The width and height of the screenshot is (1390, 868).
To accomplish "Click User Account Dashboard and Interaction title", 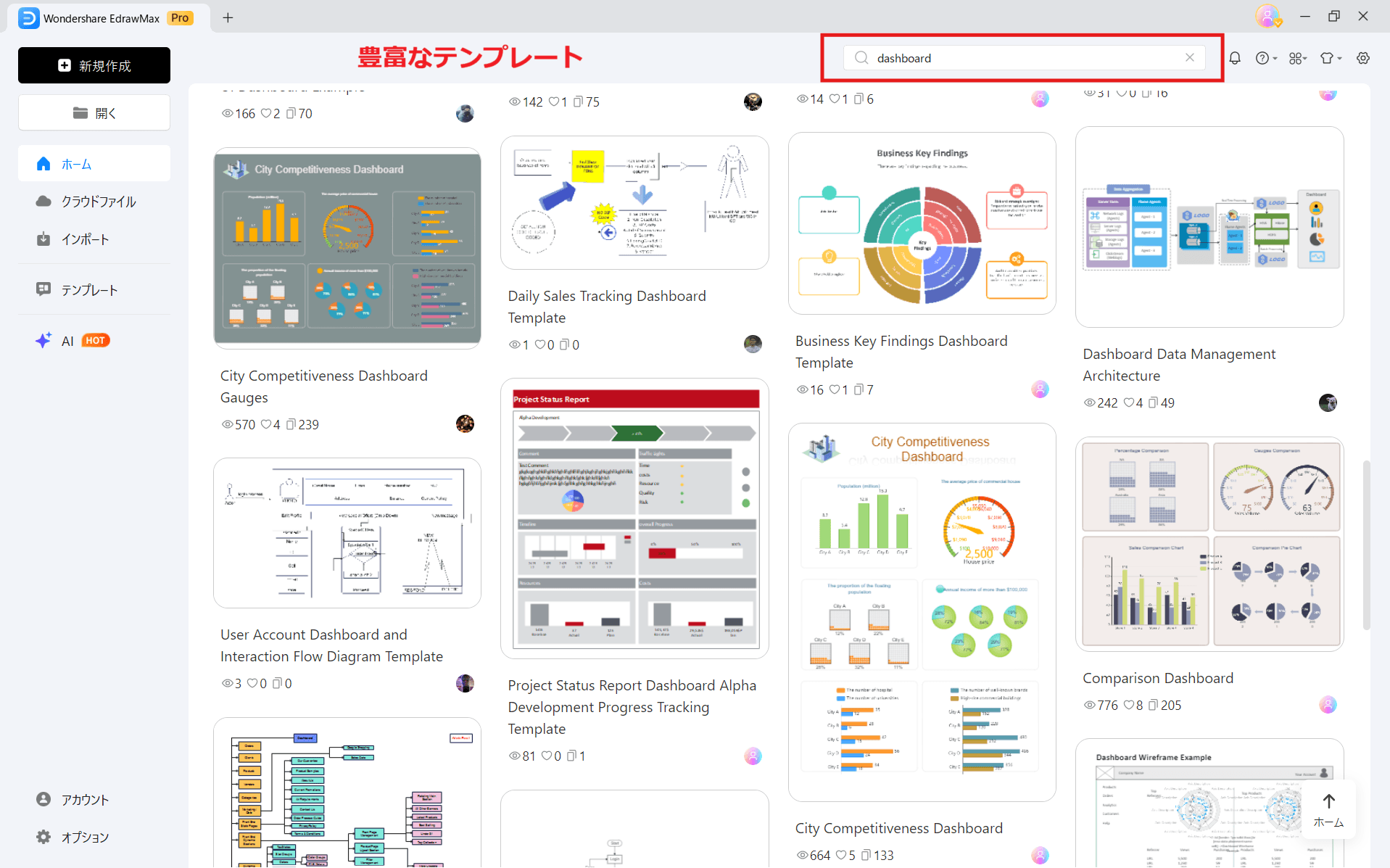I will point(331,645).
